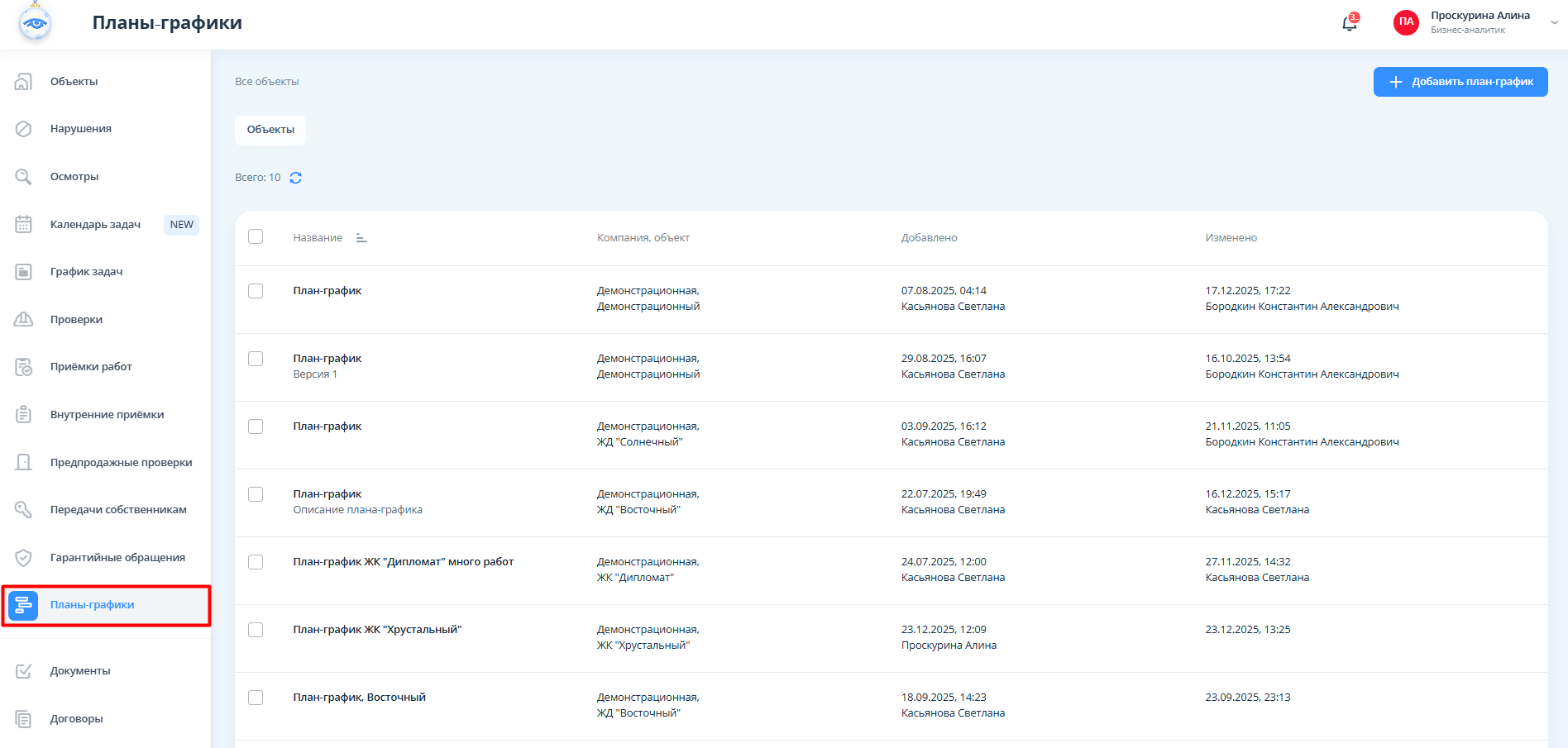
Task: Click the Осмотры magnifier icon
Action: click(24, 177)
